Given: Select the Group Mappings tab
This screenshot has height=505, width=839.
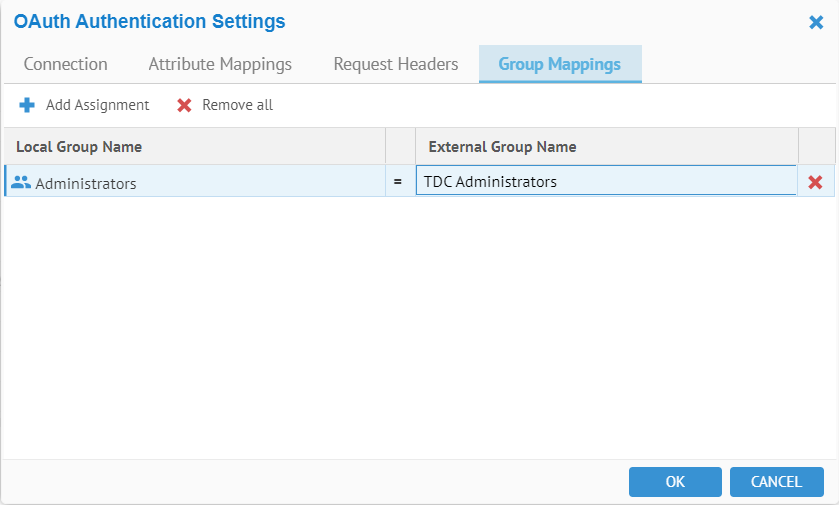Looking at the screenshot, I should tap(560, 64).
